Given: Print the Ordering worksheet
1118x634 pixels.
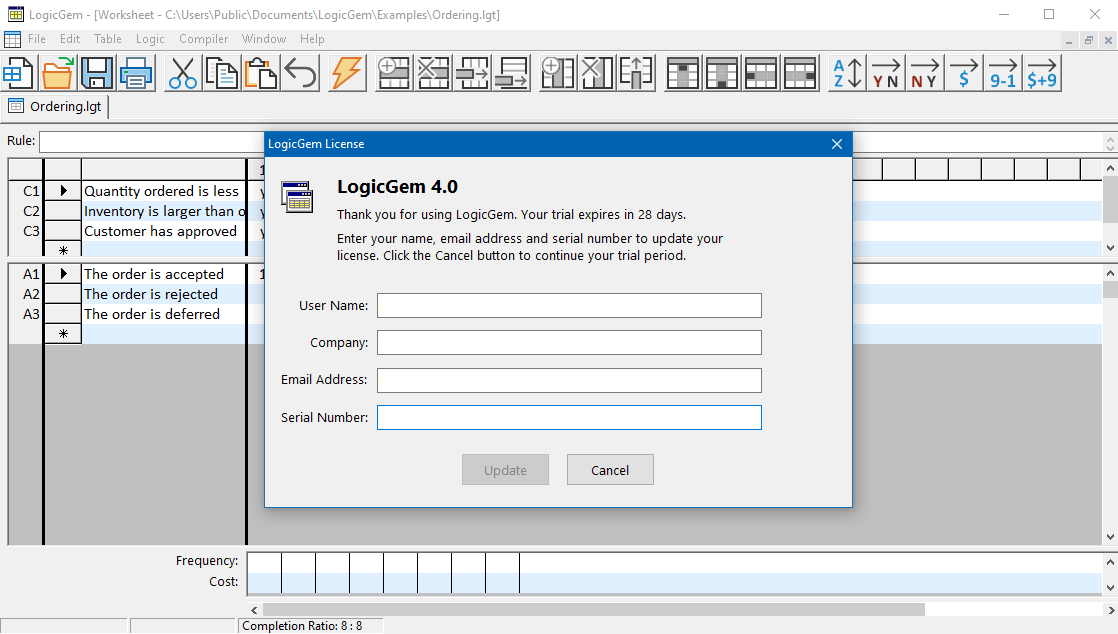Looking at the screenshot, I should coord(135,72).
